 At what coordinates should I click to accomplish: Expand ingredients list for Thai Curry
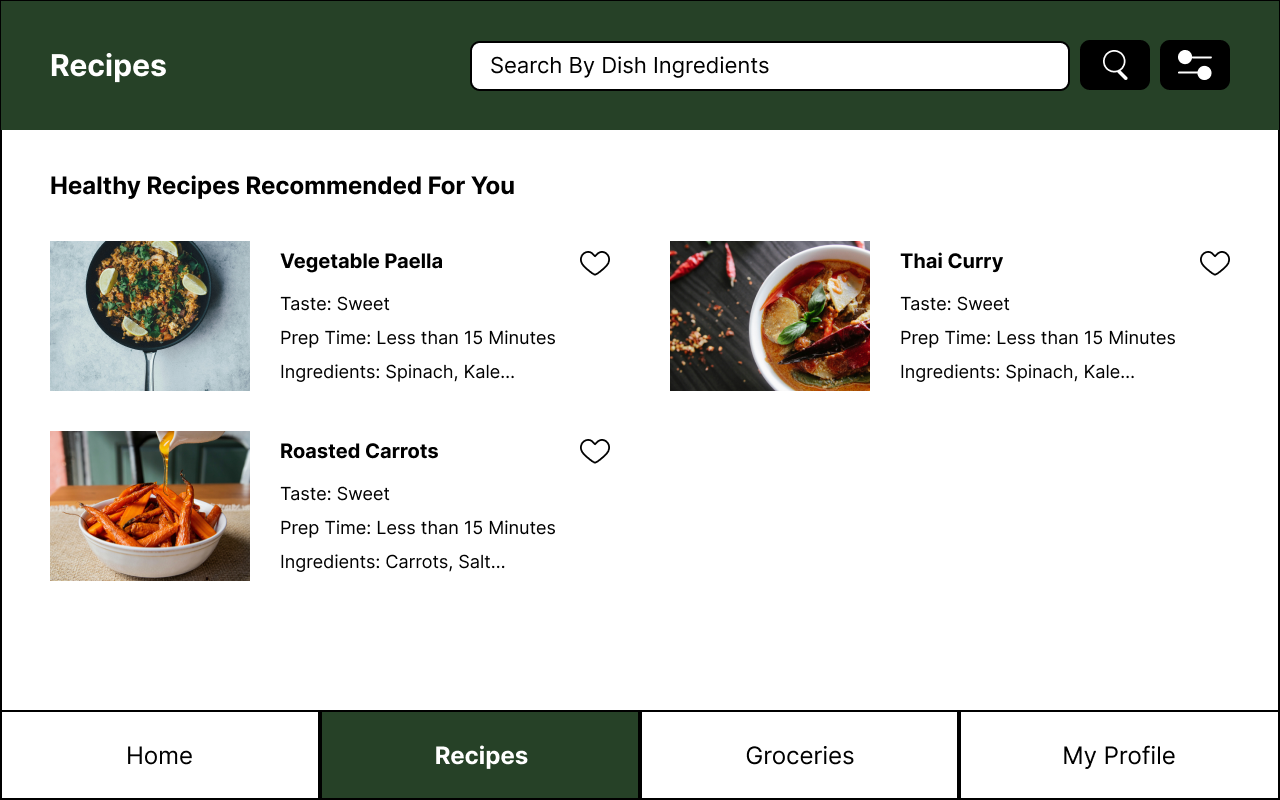(x=1017, y=371)
